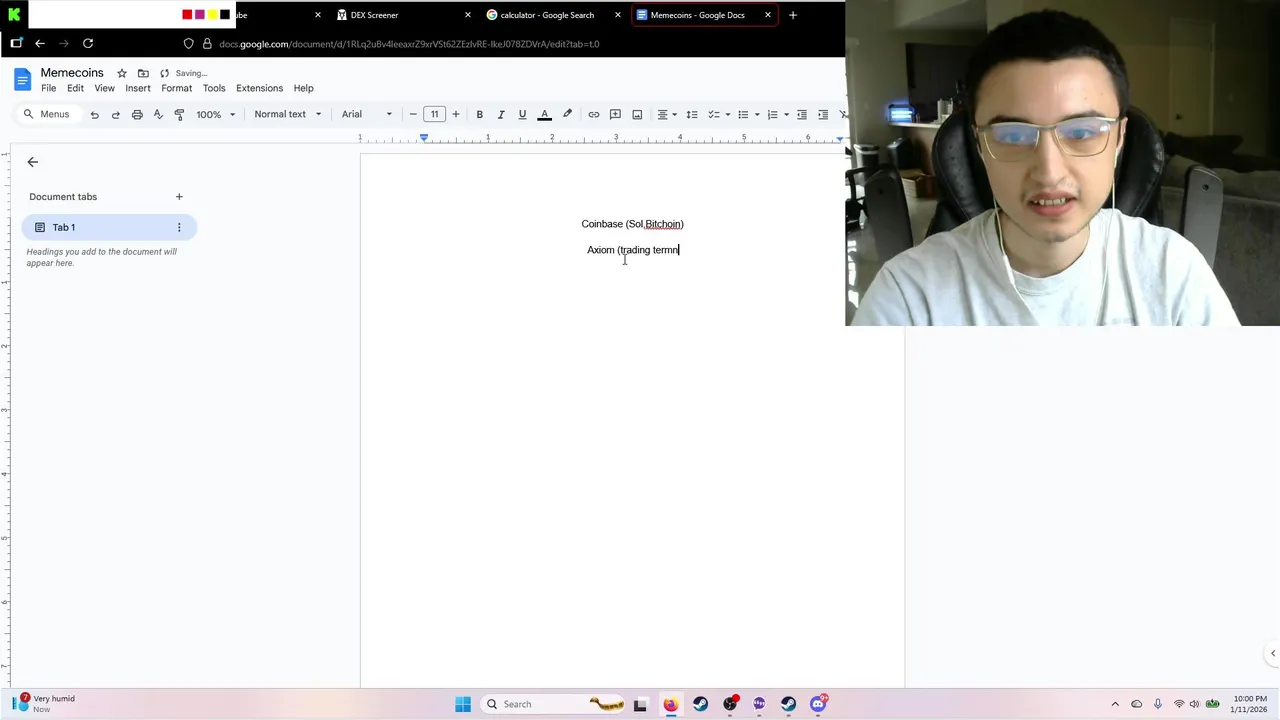The width and height of the screenshot is (1280, 720).
Task: Click the font size field
Action: tap(434, 114)
